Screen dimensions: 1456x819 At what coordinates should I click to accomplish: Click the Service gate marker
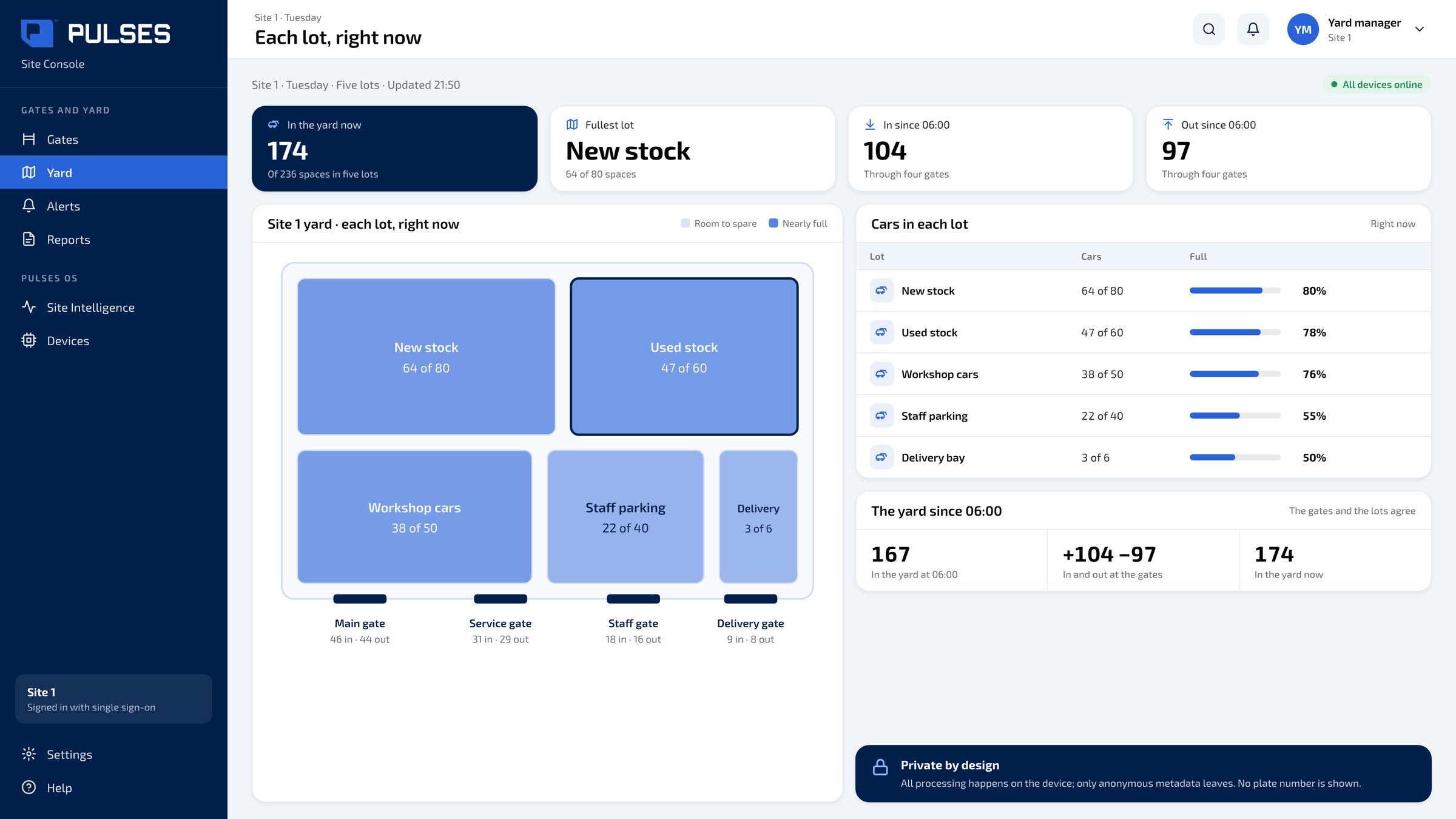pyautogui.click(x=500, y=599)
